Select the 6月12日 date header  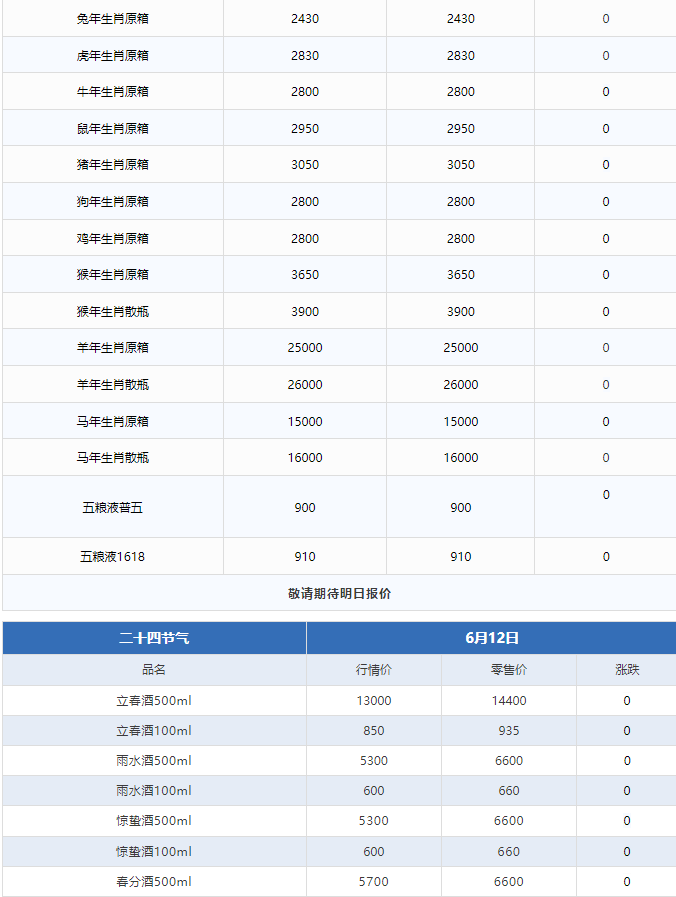click(x=491, y=638)
